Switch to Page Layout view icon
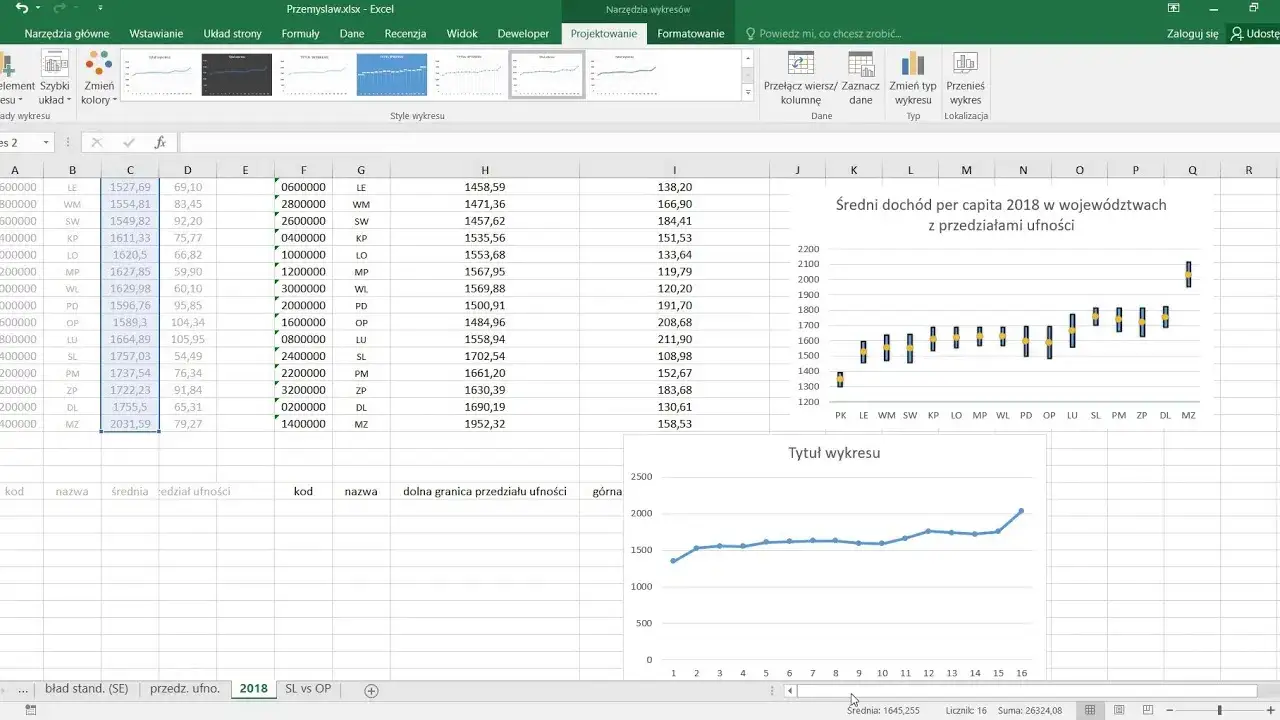Screen dimensions: 1280x720 (x=1117, y=710)
